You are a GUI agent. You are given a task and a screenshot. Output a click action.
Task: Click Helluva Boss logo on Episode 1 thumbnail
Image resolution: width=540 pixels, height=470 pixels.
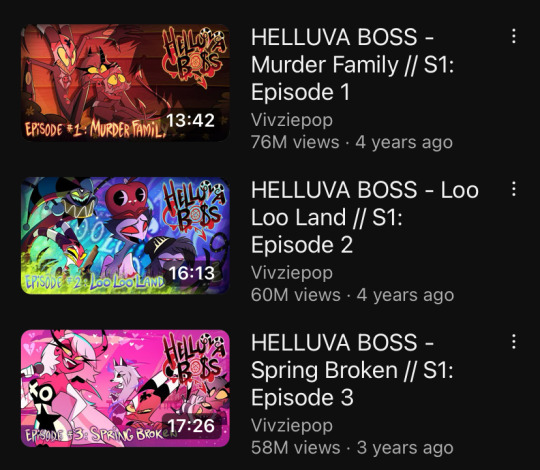194,57
